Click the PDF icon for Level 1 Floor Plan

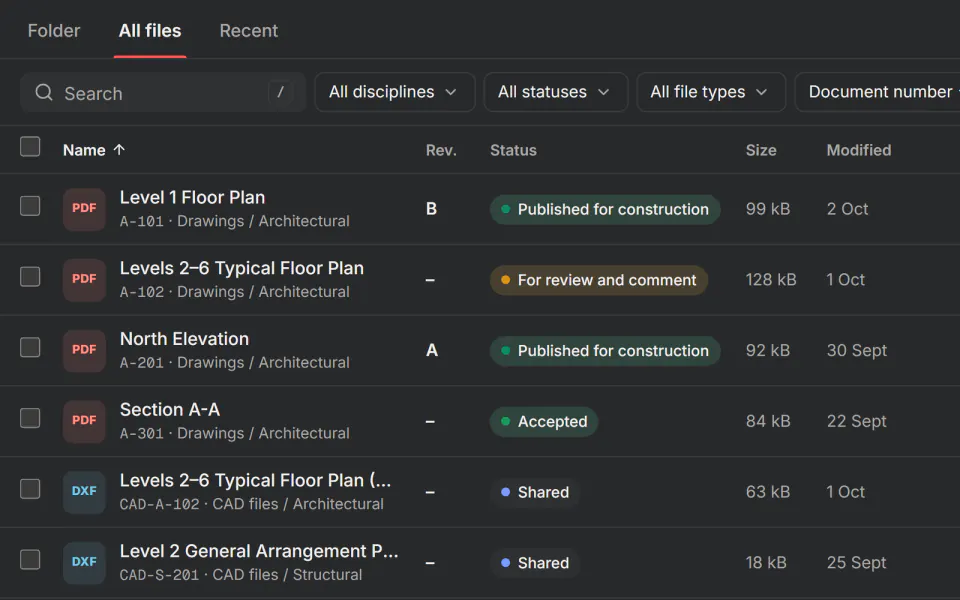pos(84,209)
